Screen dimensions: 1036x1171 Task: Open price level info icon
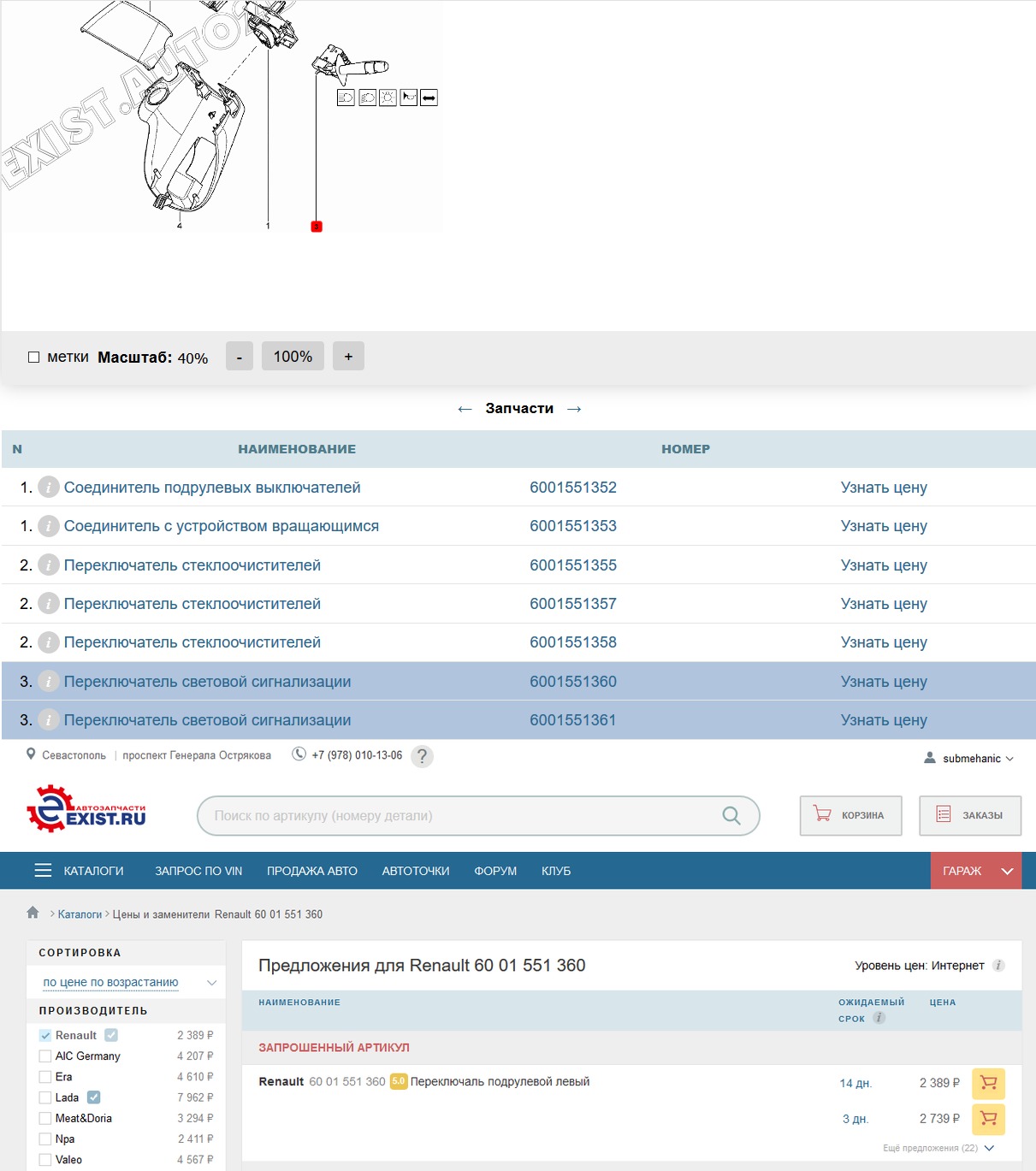pos(998,966)
